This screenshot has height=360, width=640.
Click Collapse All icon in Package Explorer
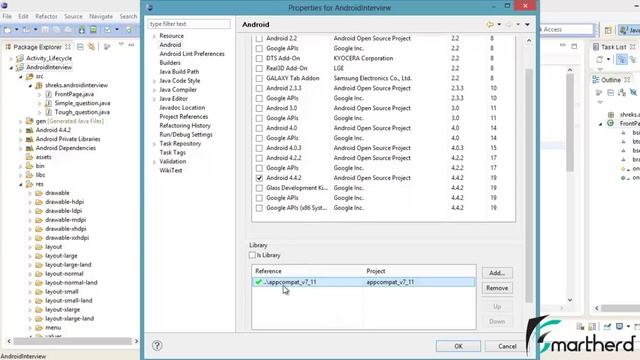coord(80,47)
